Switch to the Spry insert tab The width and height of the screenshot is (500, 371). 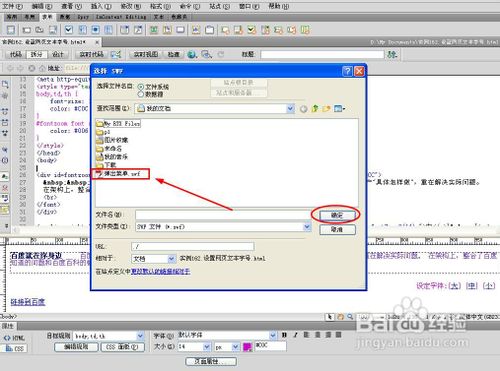coord(83,17)
